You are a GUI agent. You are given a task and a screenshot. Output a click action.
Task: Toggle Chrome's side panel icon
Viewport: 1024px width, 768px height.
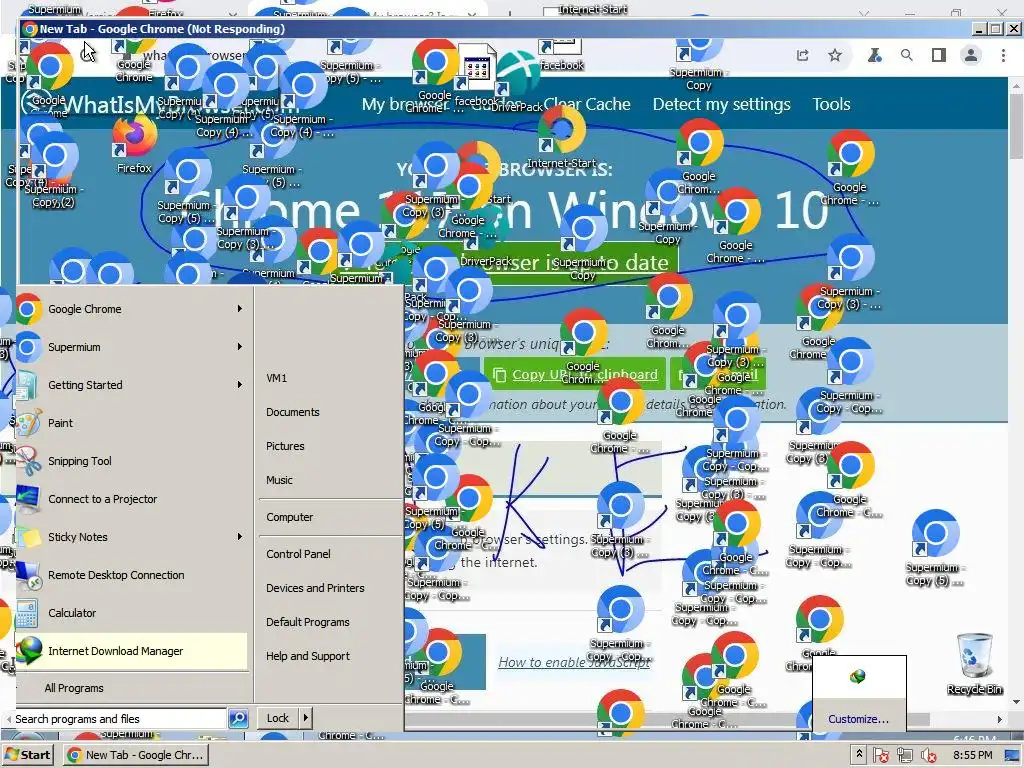pyautogui.click(x=938, y=56)
